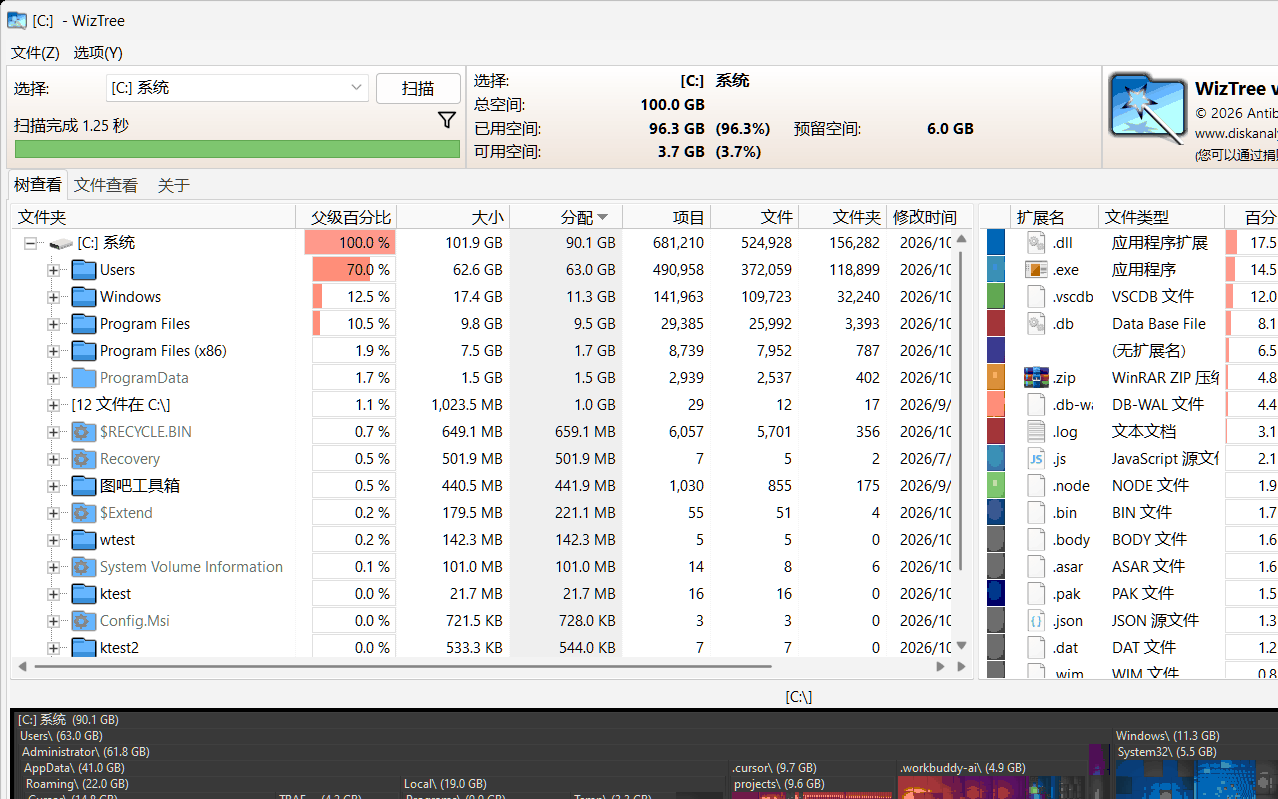This screenshot has width=1278, height=799.
Task: Expand the Windows folder node
Action: (x=54, y=297)
